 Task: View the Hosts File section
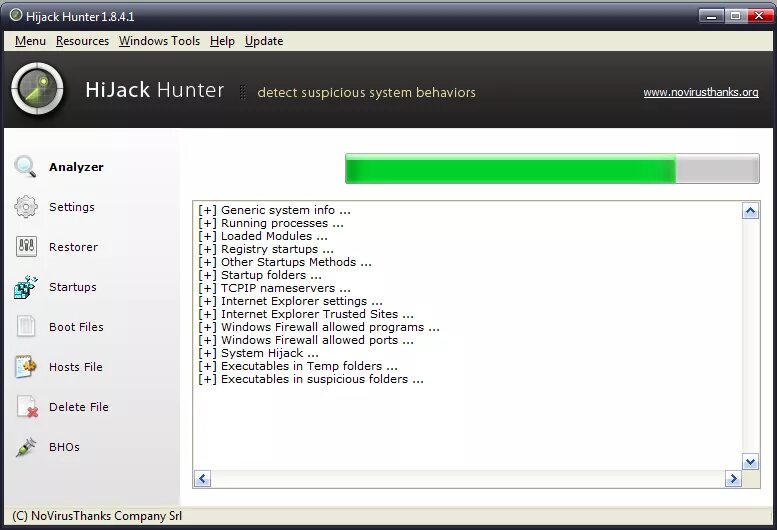(x=76, y=367)
